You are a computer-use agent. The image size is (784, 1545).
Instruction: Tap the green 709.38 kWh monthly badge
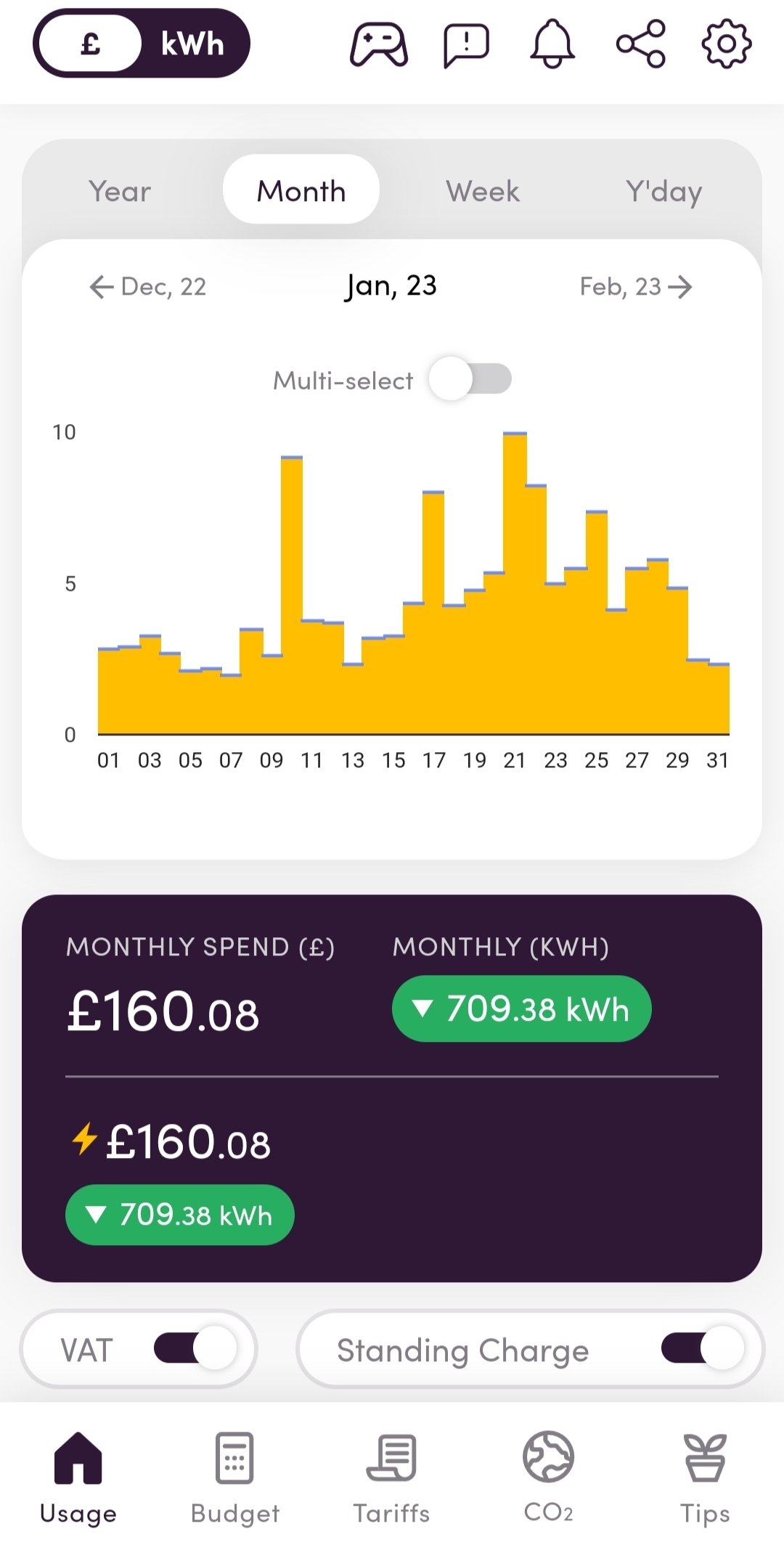click(521, 1008)
